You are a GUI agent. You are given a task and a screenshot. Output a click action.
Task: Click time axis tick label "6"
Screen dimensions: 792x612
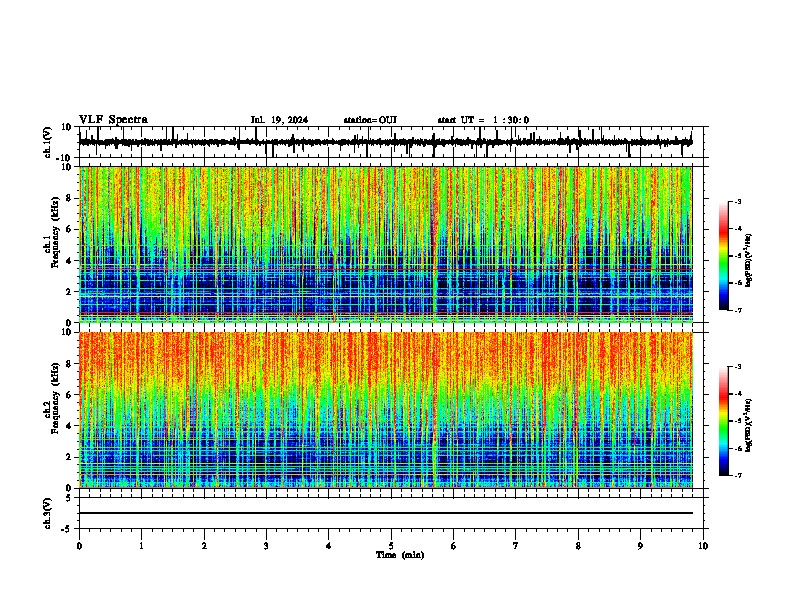tap(454, 546)
